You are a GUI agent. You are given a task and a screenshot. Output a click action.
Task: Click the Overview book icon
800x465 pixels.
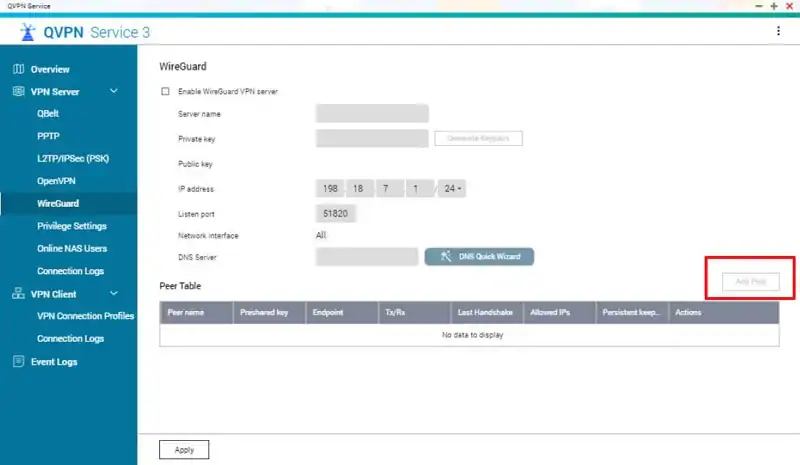pos(19,69)
